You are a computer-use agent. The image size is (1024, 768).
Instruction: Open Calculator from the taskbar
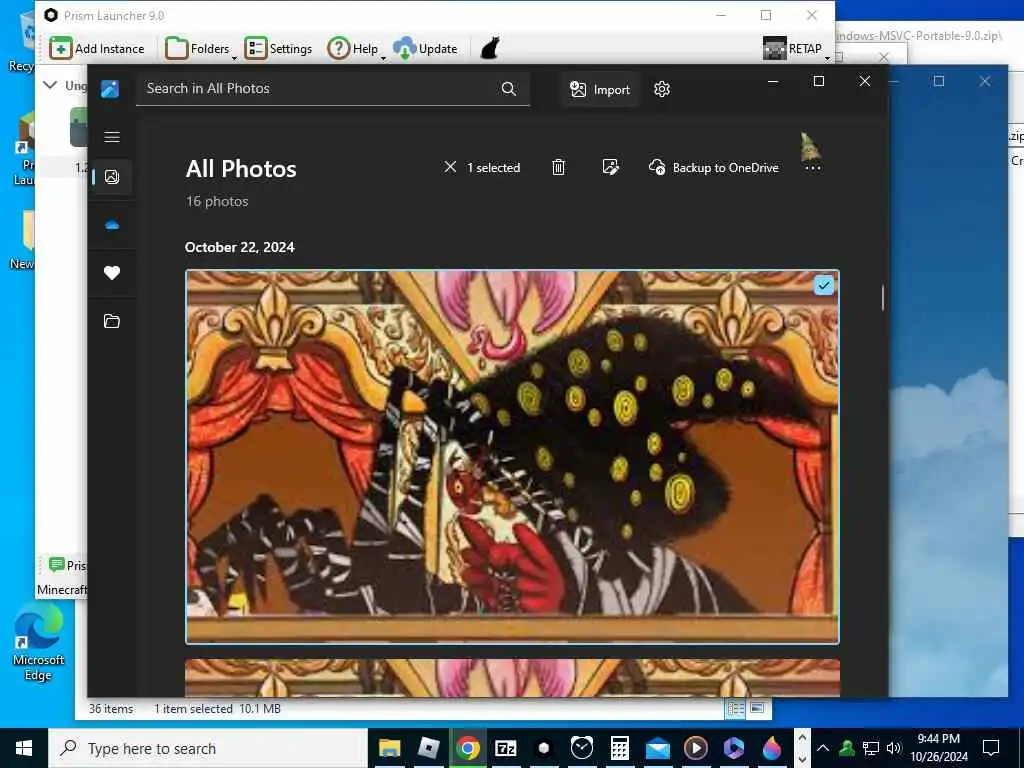[619, 748]
